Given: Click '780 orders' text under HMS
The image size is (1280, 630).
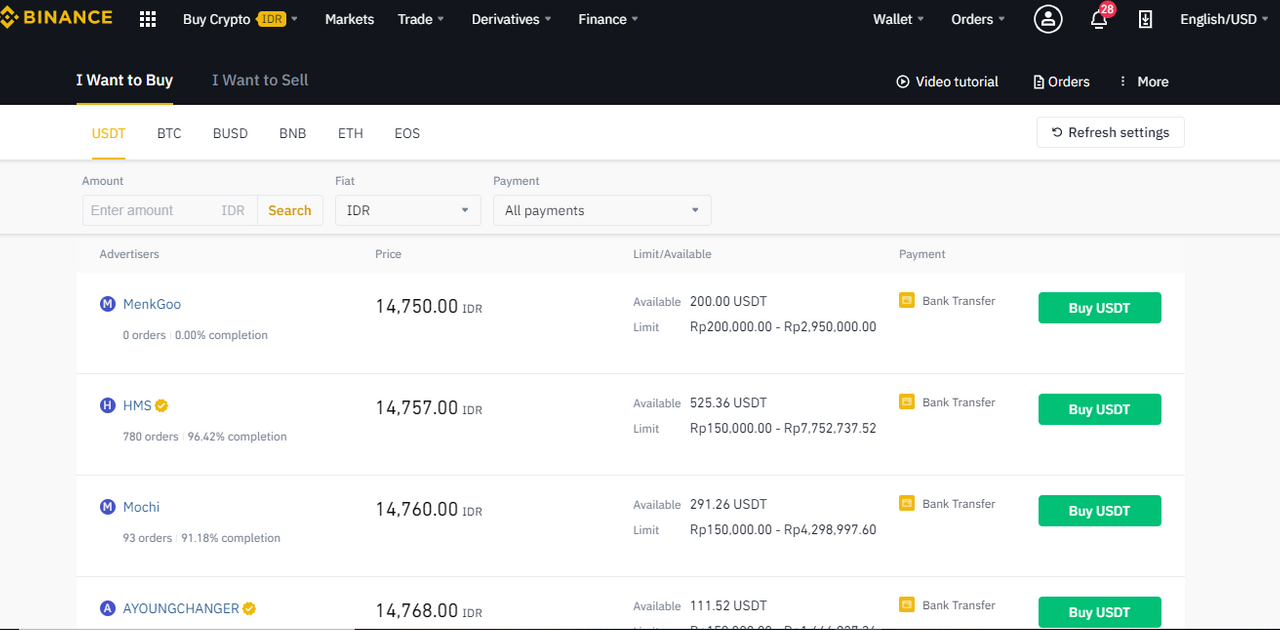Looking at the screenshot, I should pos(151,437).
